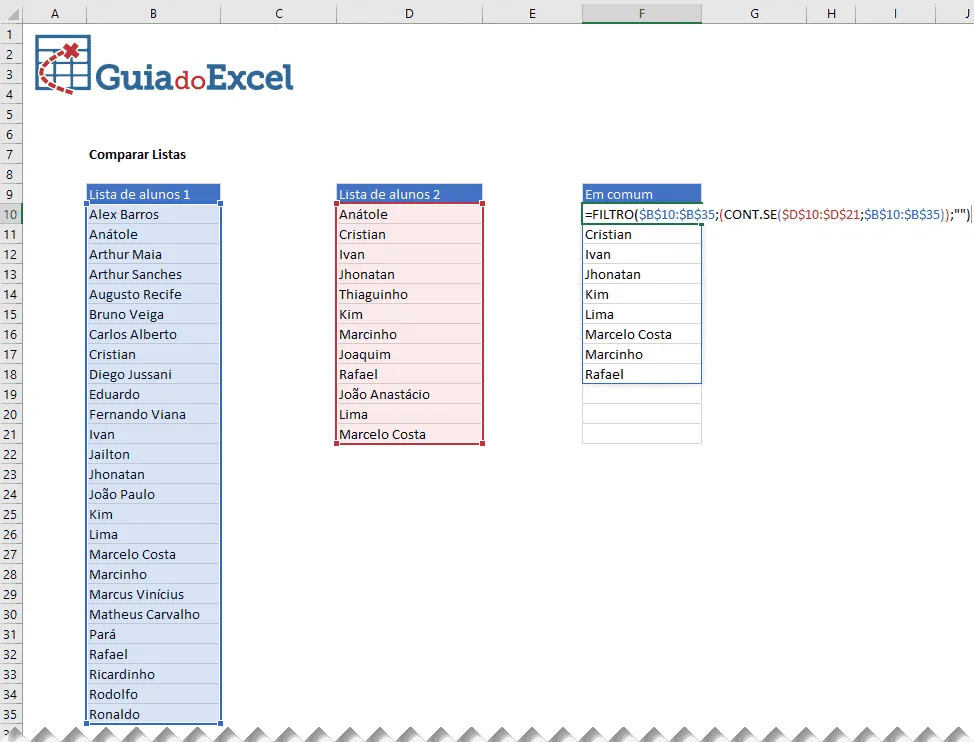The image size is (974, 742).
Task: Select 'Cristian' in Em comum column
Action: (642, 235)
